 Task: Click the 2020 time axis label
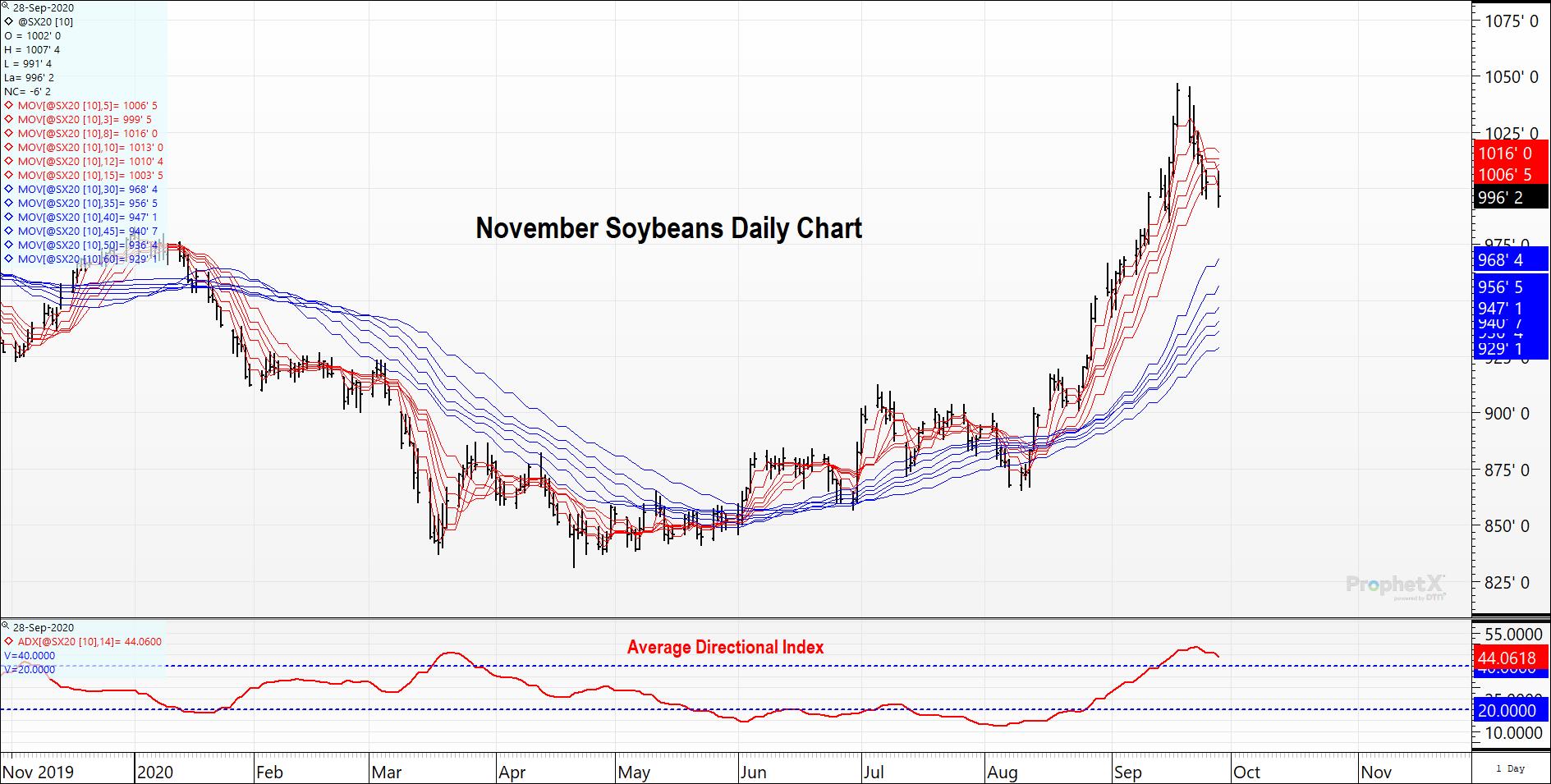(155, 773)
